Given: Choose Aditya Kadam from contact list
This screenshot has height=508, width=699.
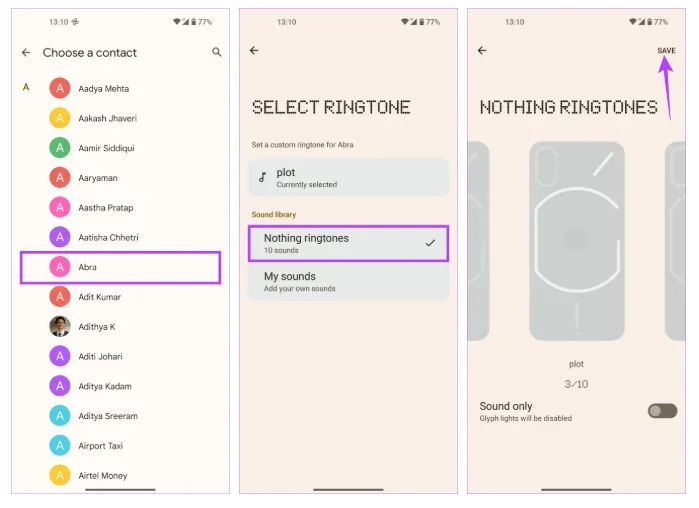Looking at the screenshot, I should pos(105,387).
